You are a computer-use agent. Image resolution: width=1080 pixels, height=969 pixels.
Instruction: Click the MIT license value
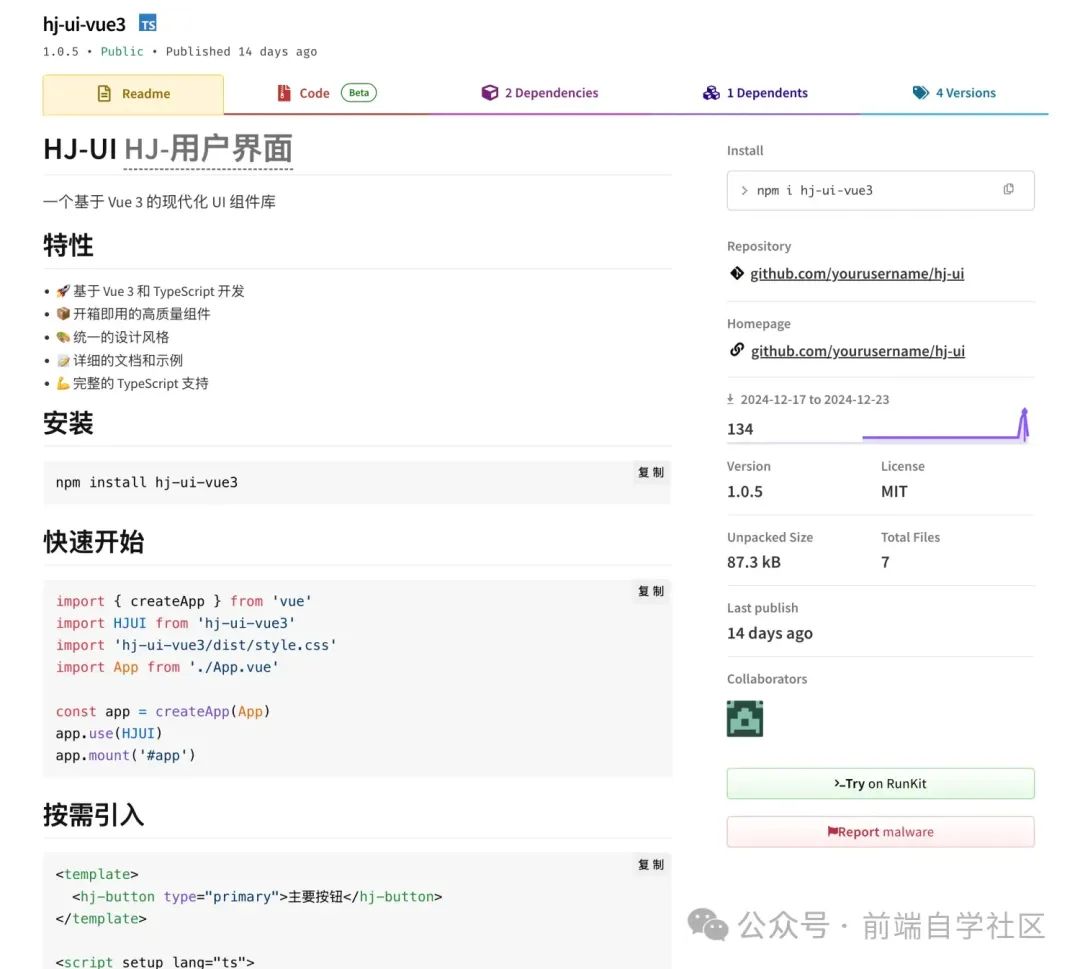point(894,492)
